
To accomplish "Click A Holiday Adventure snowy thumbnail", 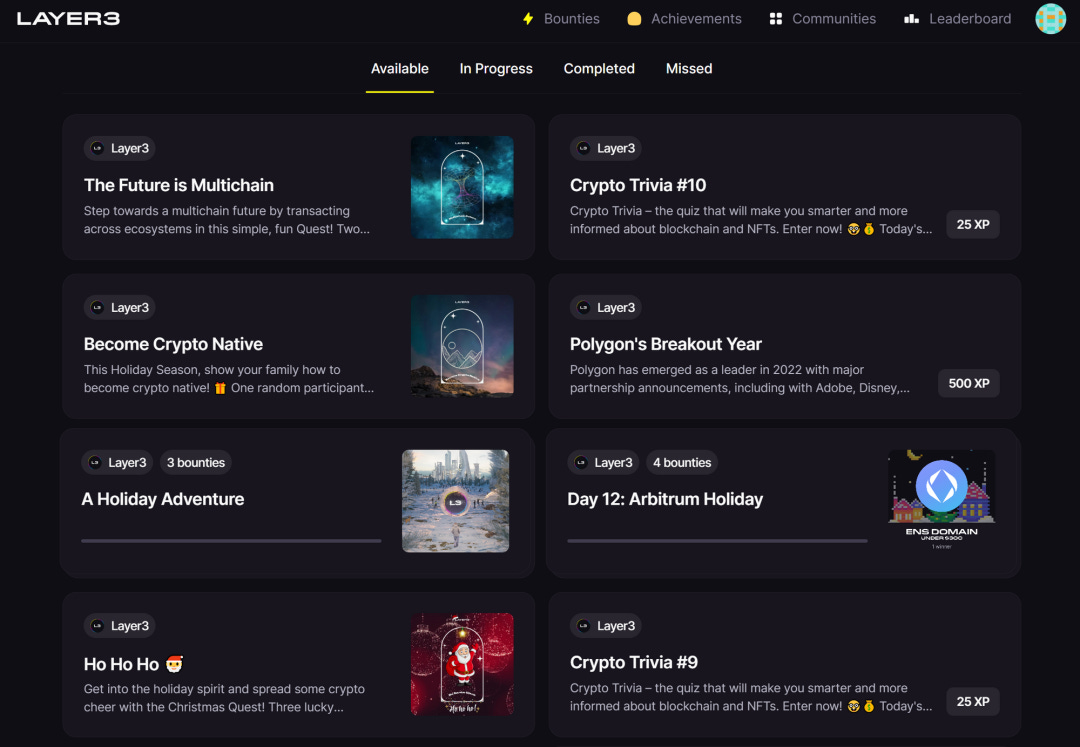I will tap(455, 501).
